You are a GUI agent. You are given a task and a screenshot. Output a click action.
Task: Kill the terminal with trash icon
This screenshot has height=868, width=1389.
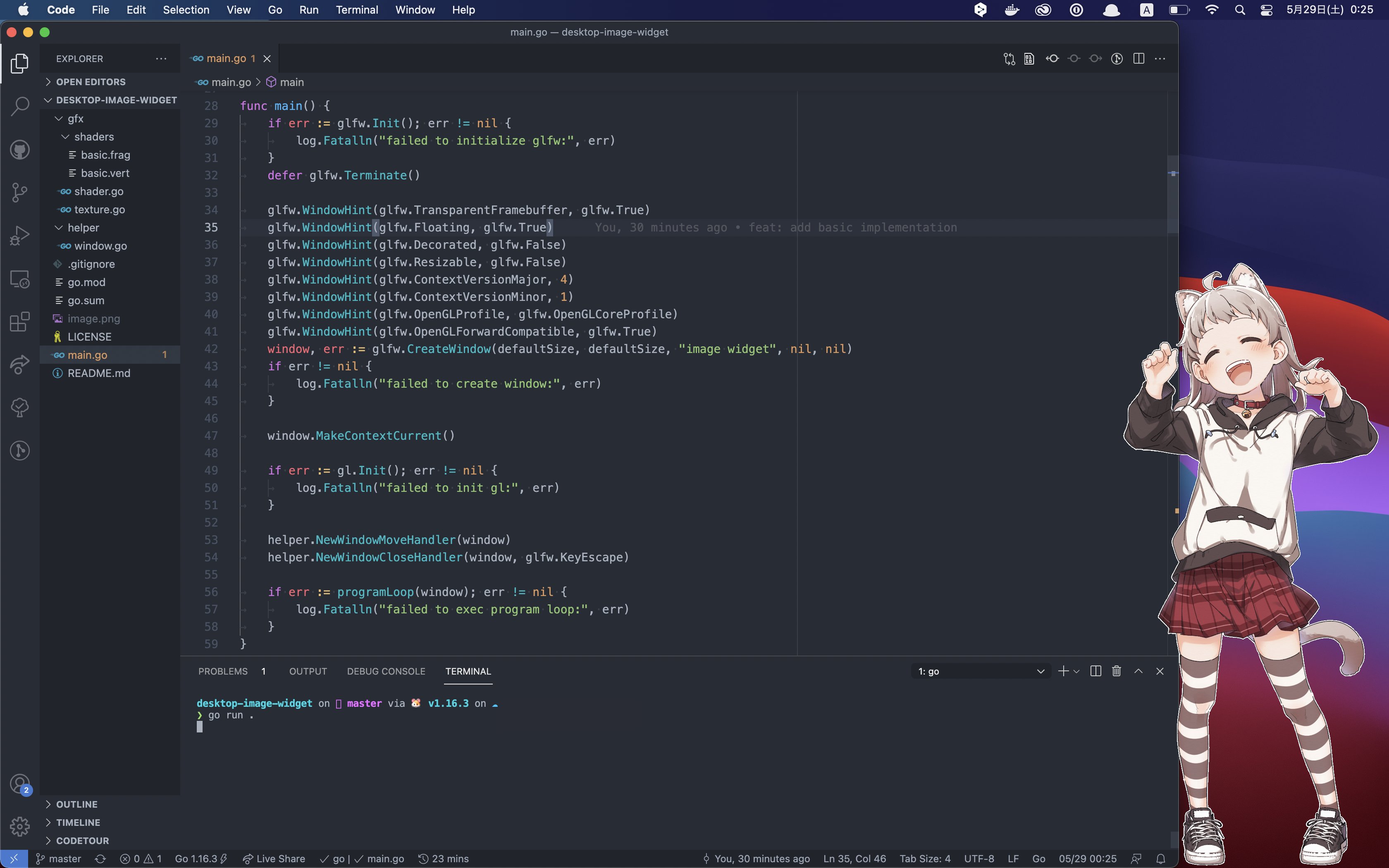point(1116,671)
